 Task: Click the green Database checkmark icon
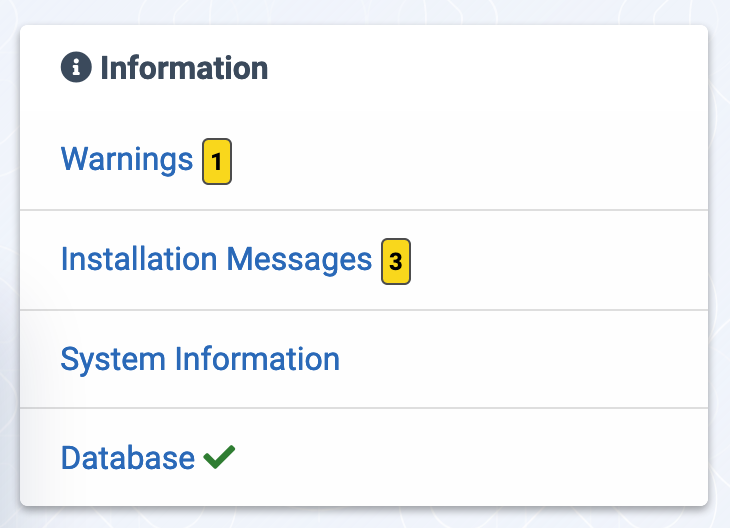[219, 457]
